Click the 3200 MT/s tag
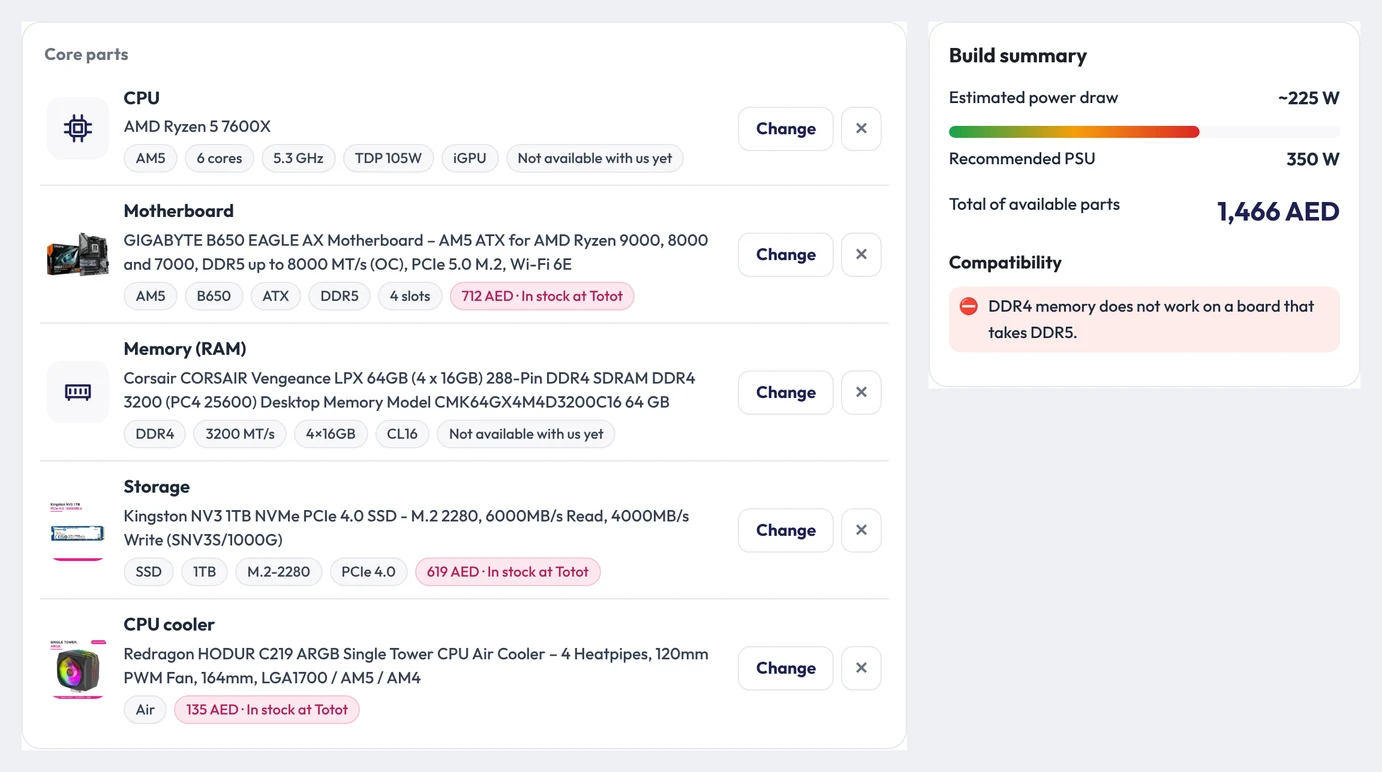The image size is (1382, 772). (240, 434)
